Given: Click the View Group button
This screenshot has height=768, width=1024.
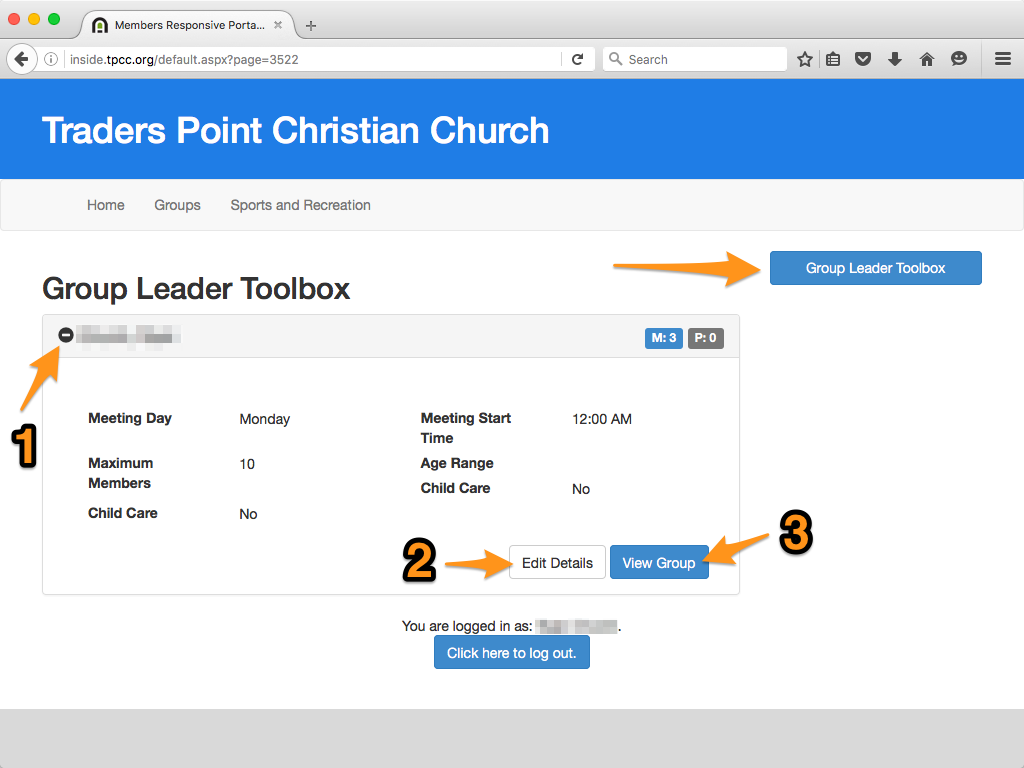Looking at the screenshot, I should point(659,562).
